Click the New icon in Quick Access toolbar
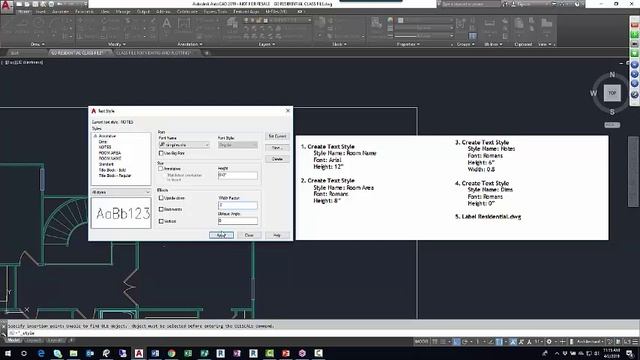The height and width of the screenshot is (360, 640). (x=19, y=4)
